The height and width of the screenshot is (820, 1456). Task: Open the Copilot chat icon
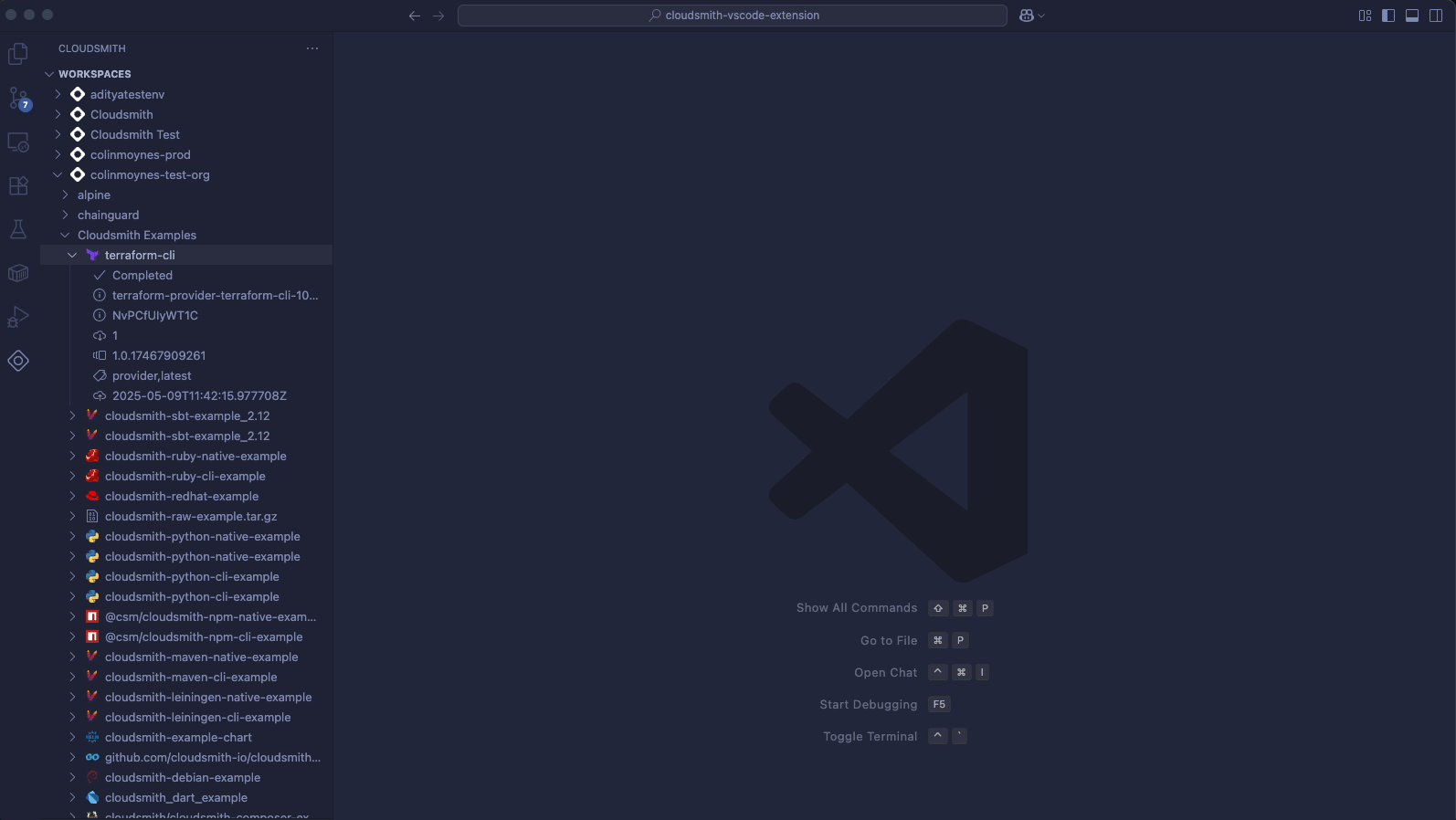[x=1027, y=16]
